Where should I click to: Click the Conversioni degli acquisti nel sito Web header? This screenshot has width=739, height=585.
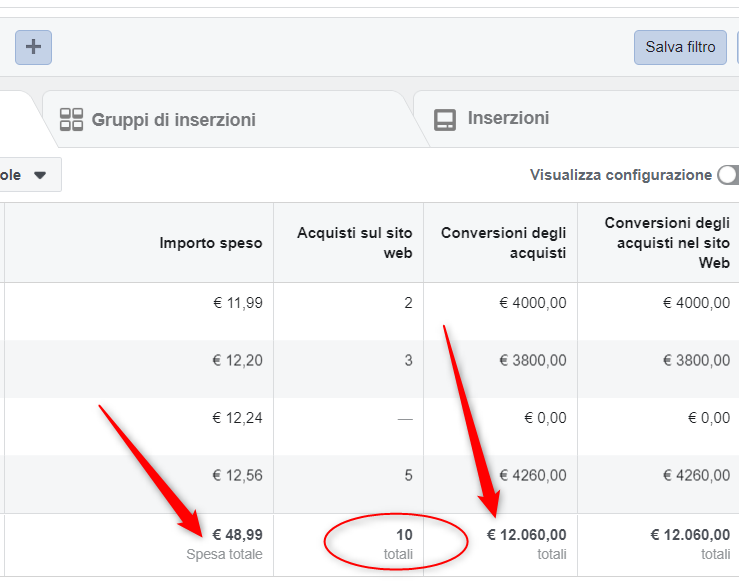click(666, 242)
